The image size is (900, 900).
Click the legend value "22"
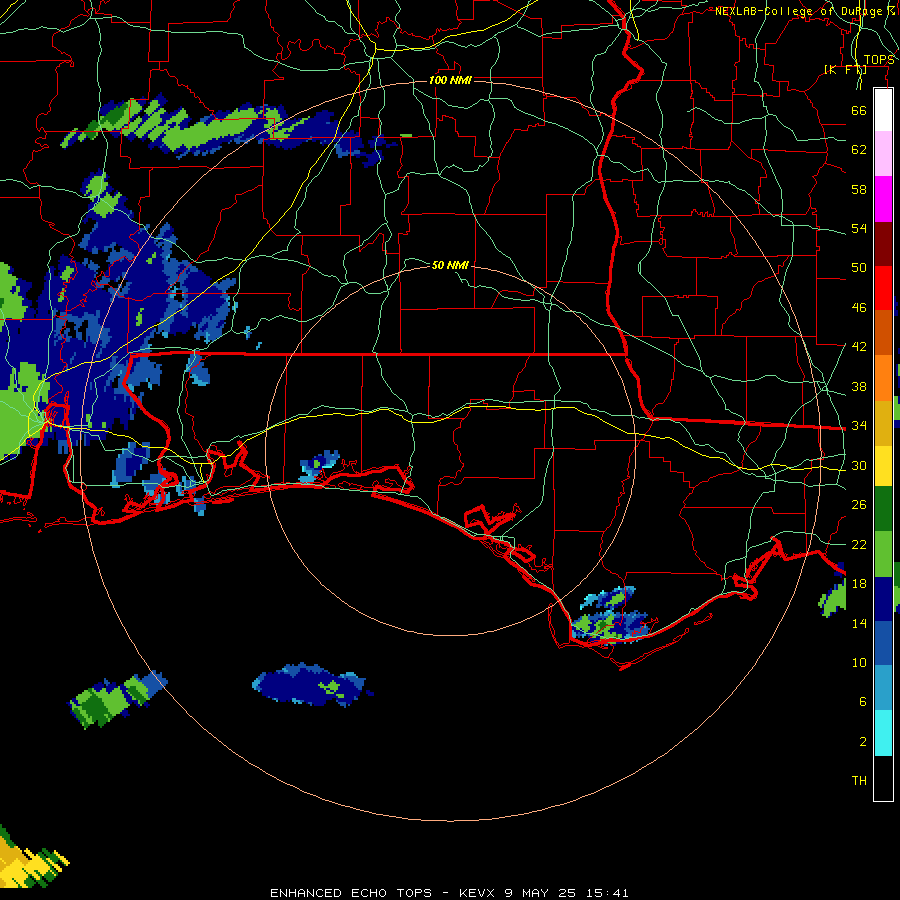click(859, 544)
